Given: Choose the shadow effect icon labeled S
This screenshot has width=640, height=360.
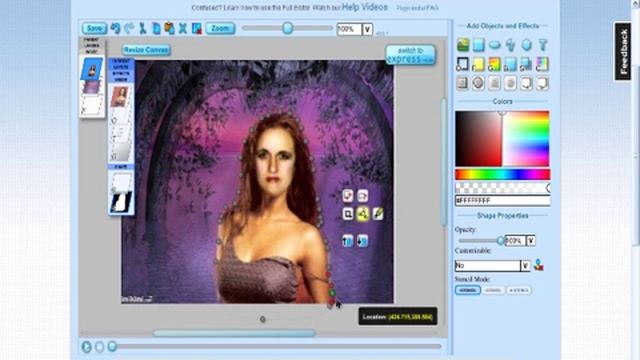Looking at the screenshot, I should [526, 64].
